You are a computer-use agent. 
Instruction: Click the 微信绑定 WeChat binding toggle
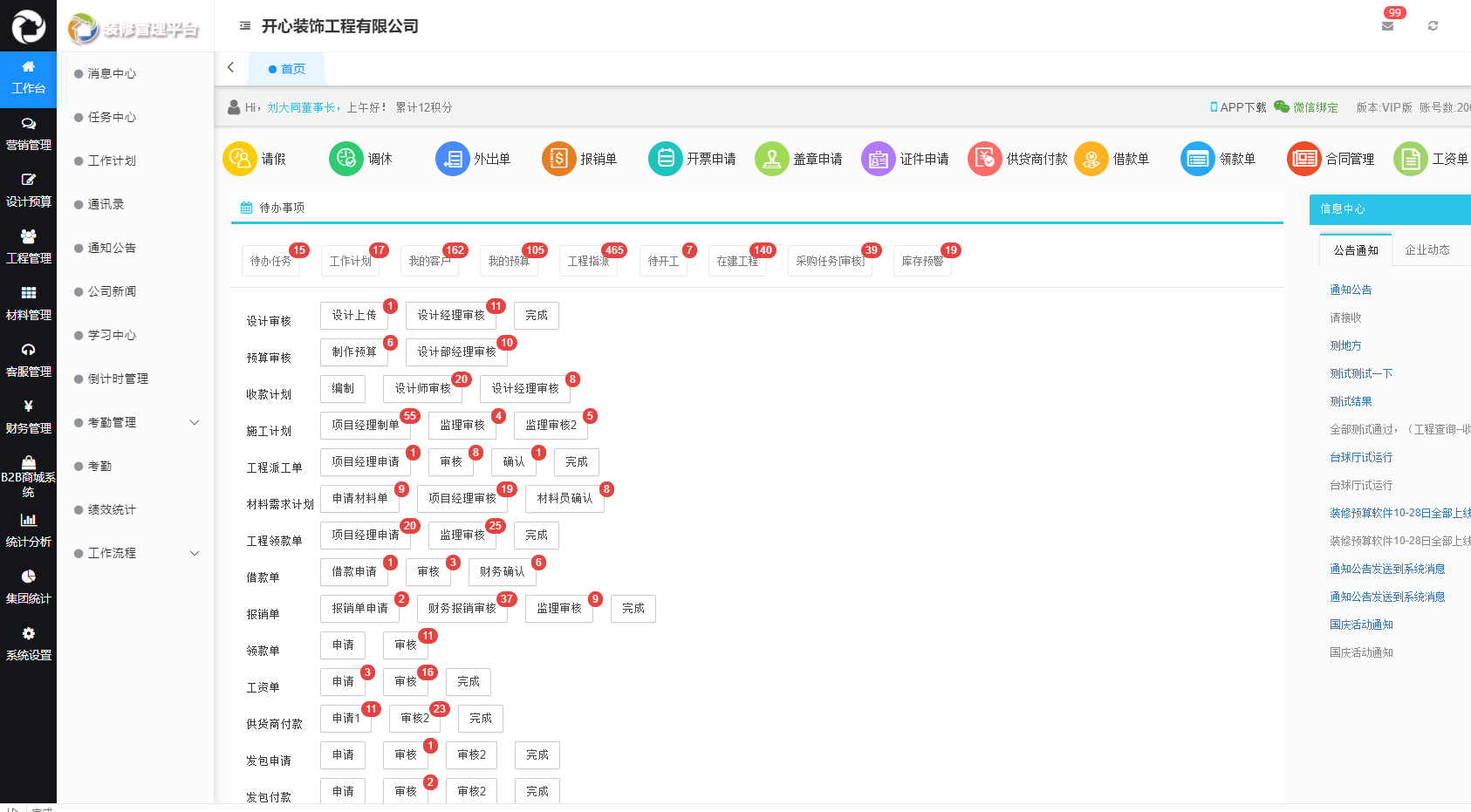point(1306,107)
